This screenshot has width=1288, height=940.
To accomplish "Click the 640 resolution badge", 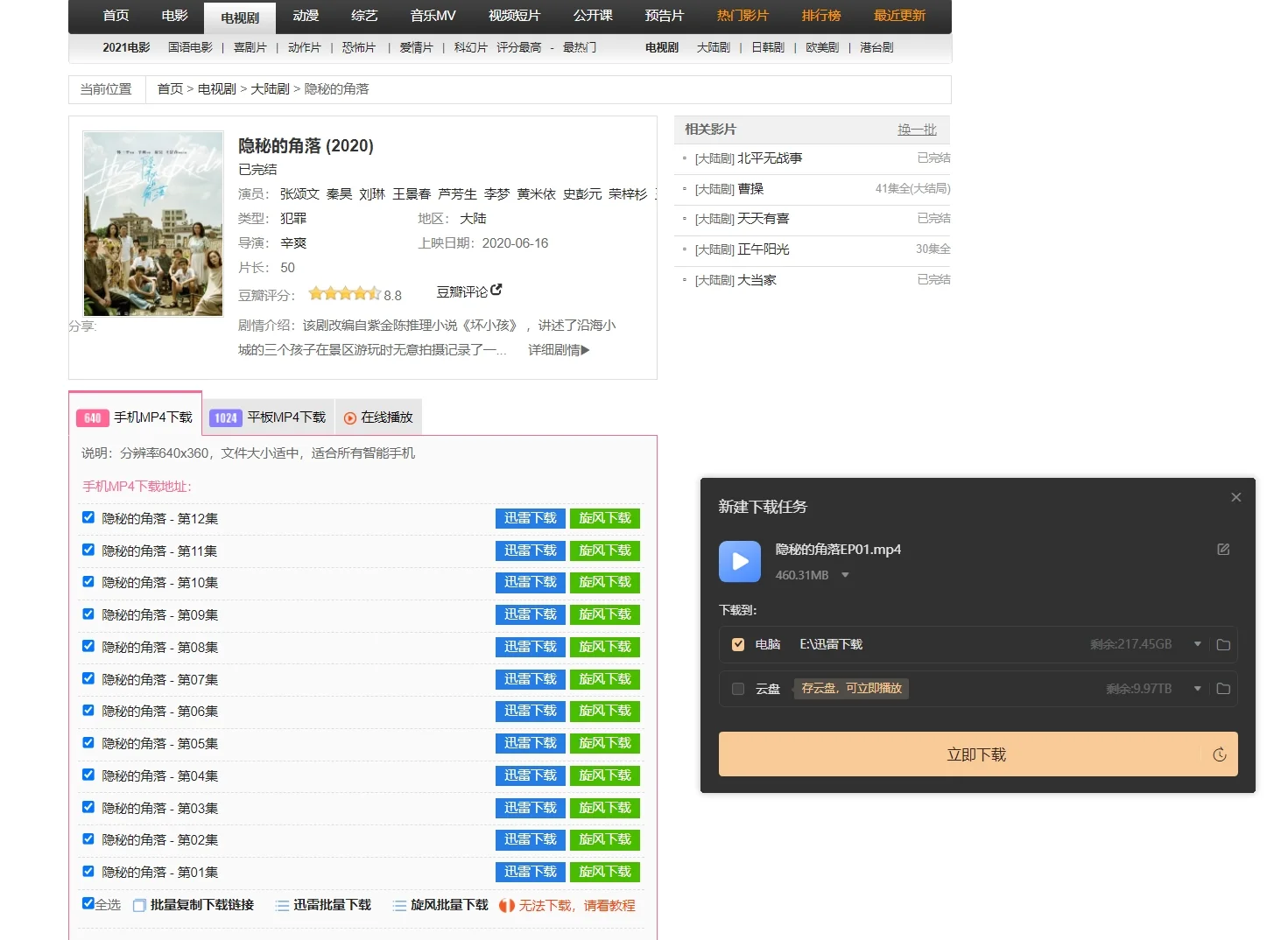I will [92, 418].
